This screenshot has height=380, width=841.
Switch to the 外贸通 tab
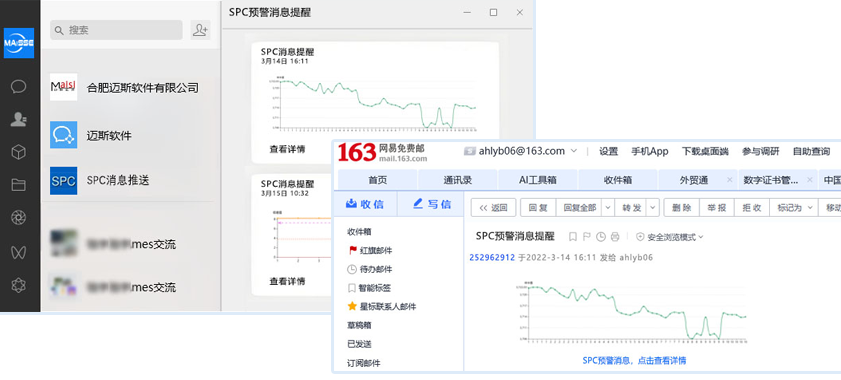point(693,180)
